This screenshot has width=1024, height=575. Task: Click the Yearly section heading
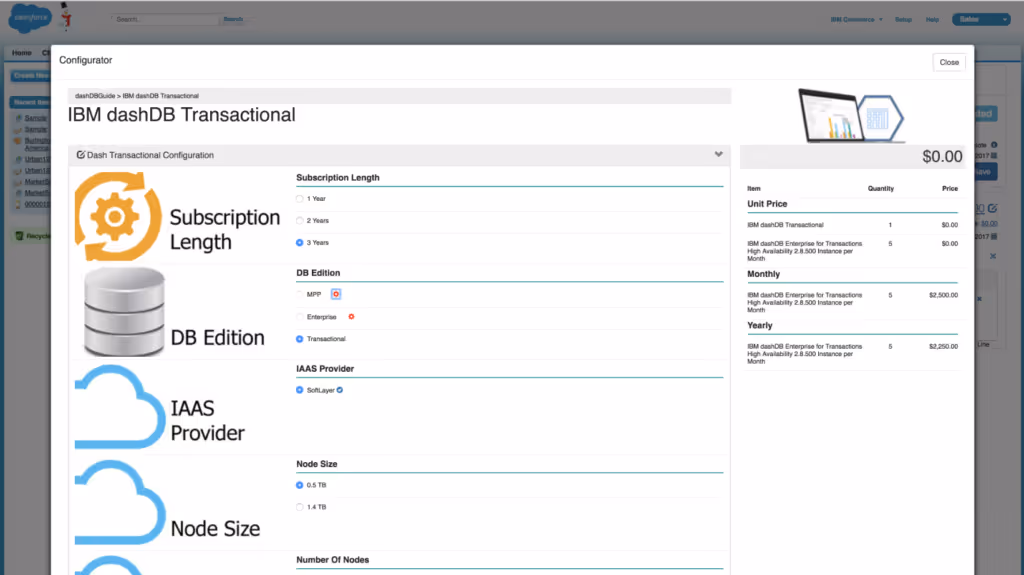click(760, 325)
